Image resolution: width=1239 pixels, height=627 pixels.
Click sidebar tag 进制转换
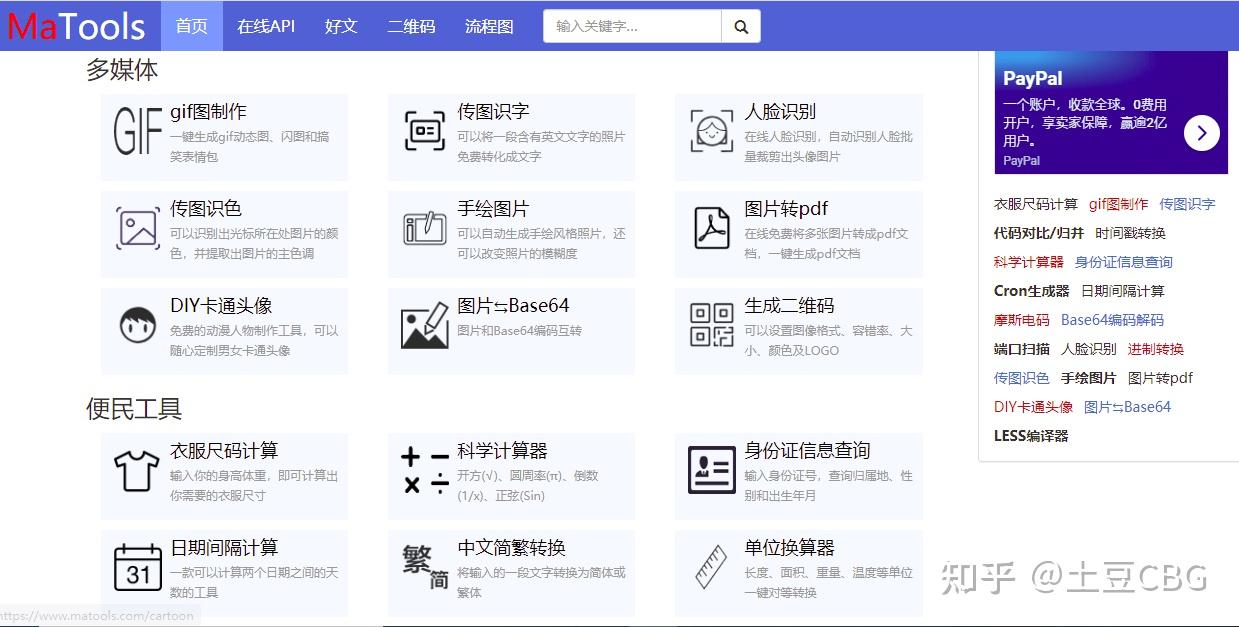pyautogui.click(x=1156, y=349)
